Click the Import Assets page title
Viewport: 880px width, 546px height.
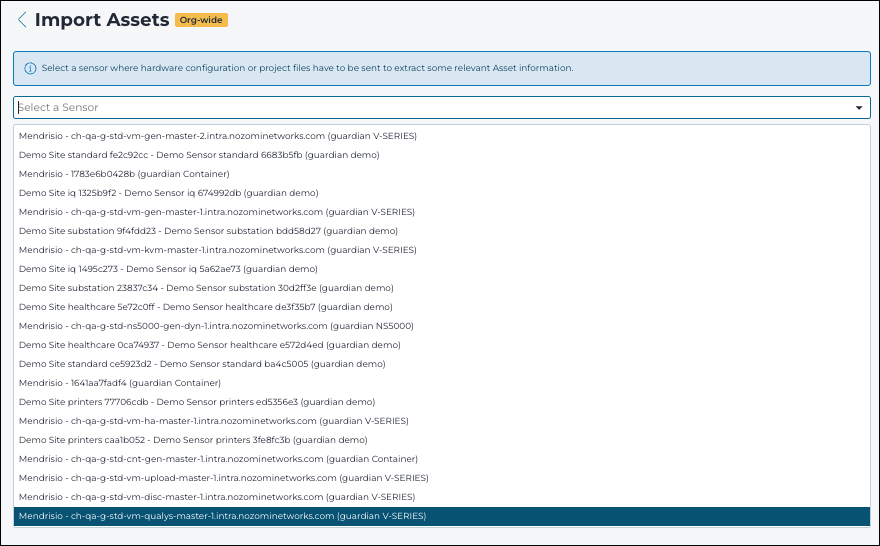tap(102, 20)
